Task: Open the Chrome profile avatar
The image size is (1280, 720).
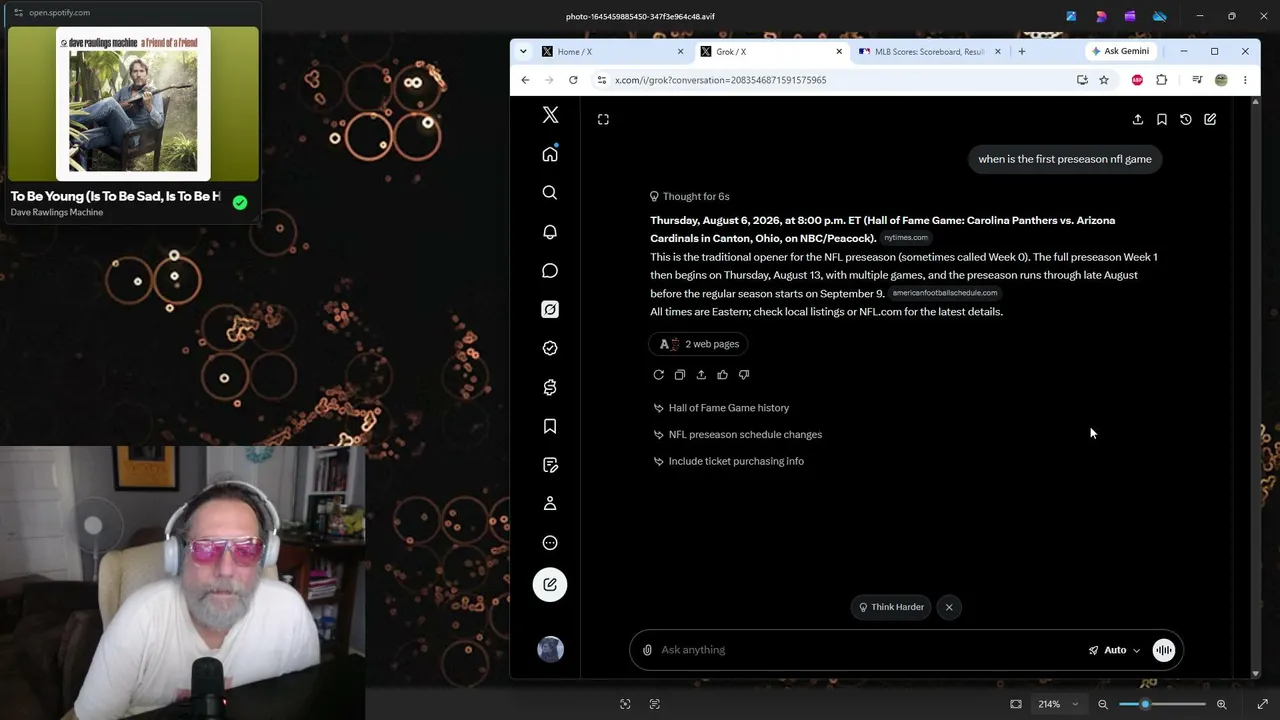Action: (1221, 80)
